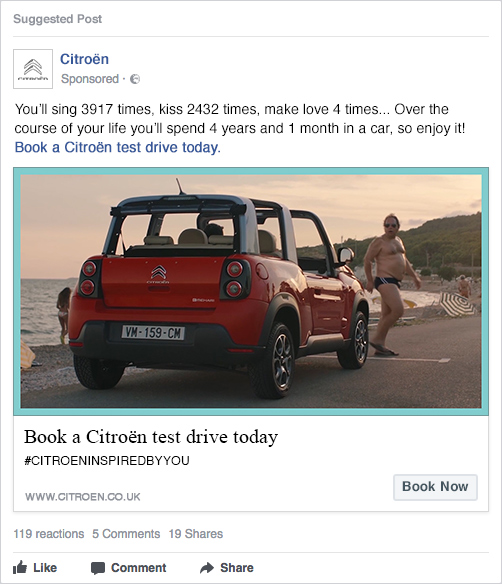502x584 pixels.
Task: Click the Like button text
Action: [45, 568]
